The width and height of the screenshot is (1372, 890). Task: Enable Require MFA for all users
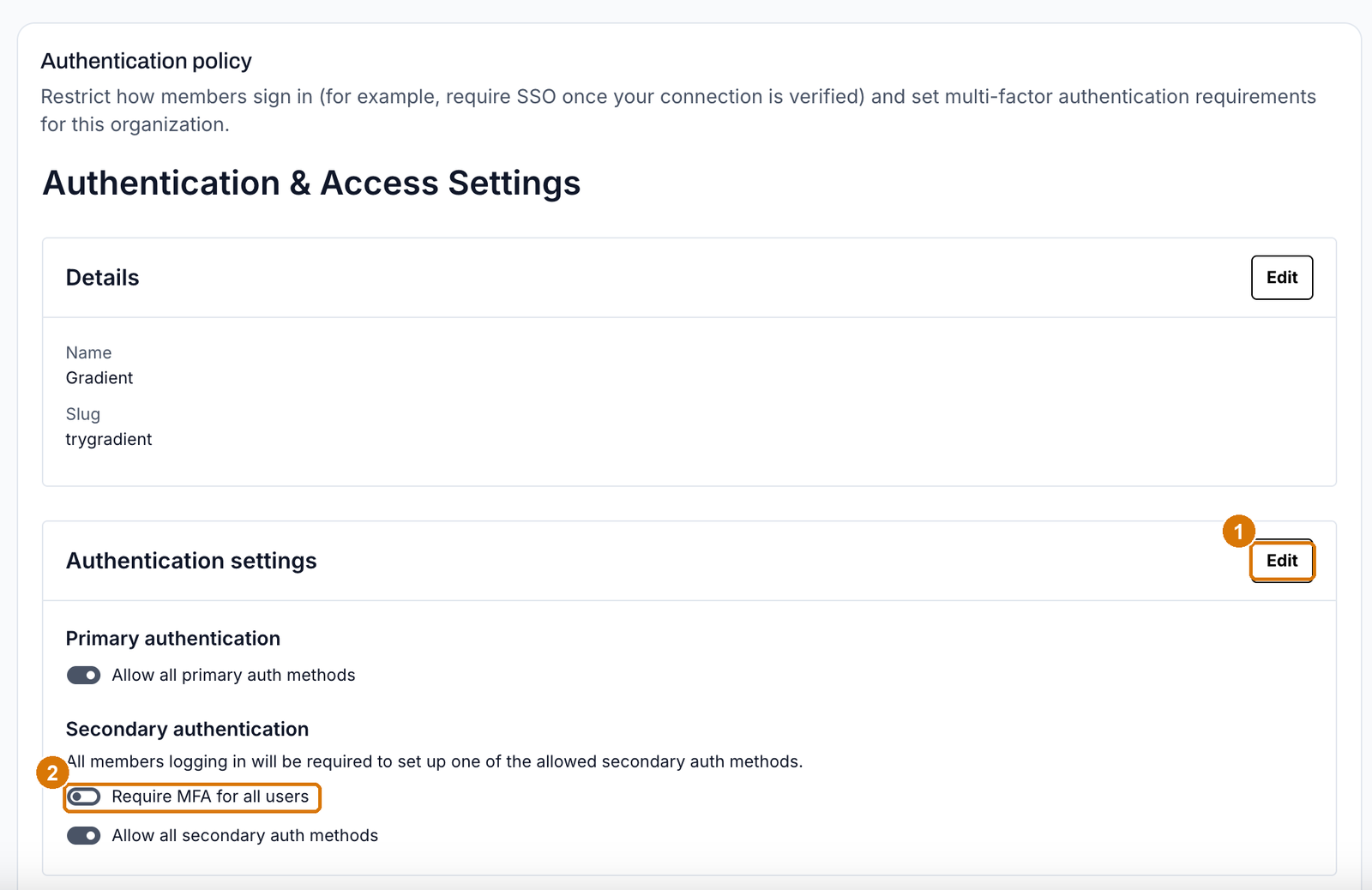point(83,797)
